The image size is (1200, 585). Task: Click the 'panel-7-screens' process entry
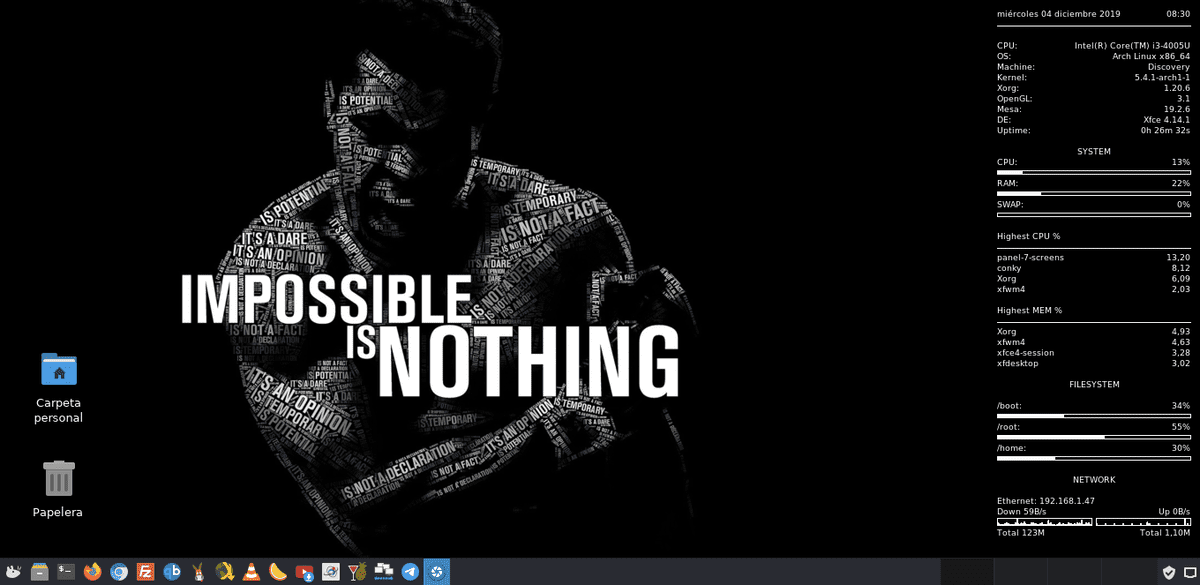pos(1030,258)
